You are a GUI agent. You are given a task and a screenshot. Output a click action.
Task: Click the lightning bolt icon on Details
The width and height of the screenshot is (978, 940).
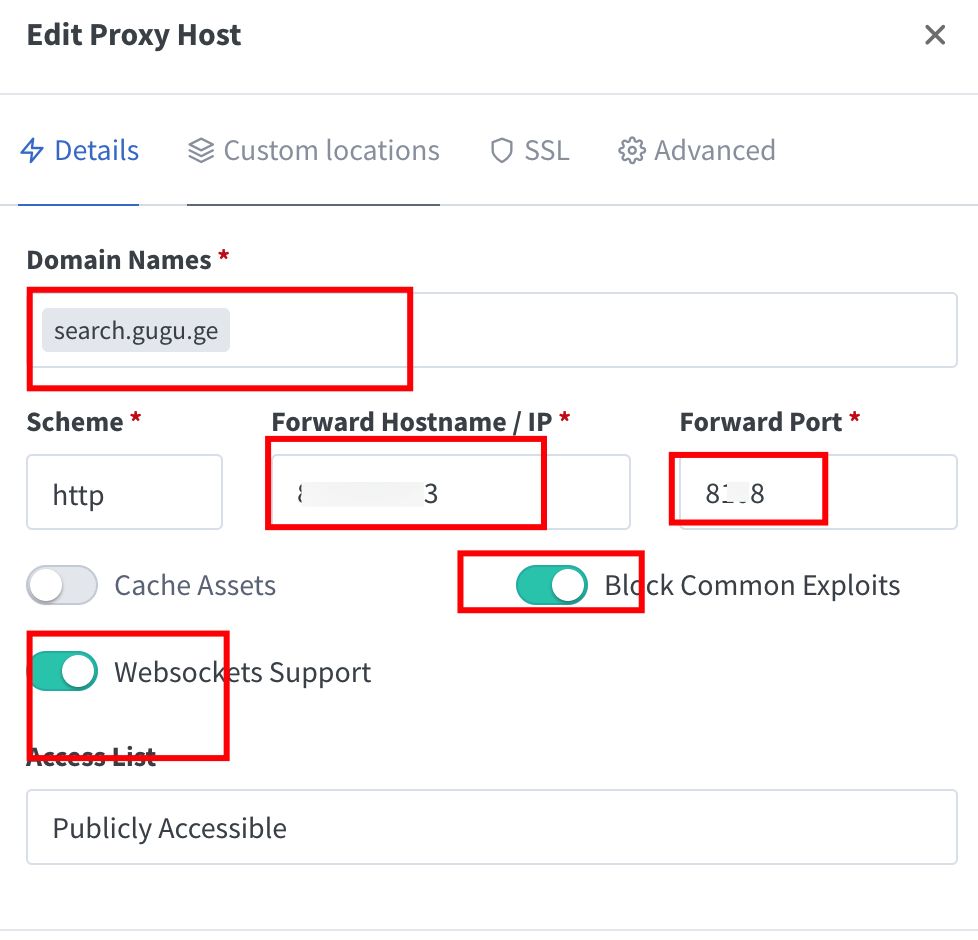click(32, 151)
